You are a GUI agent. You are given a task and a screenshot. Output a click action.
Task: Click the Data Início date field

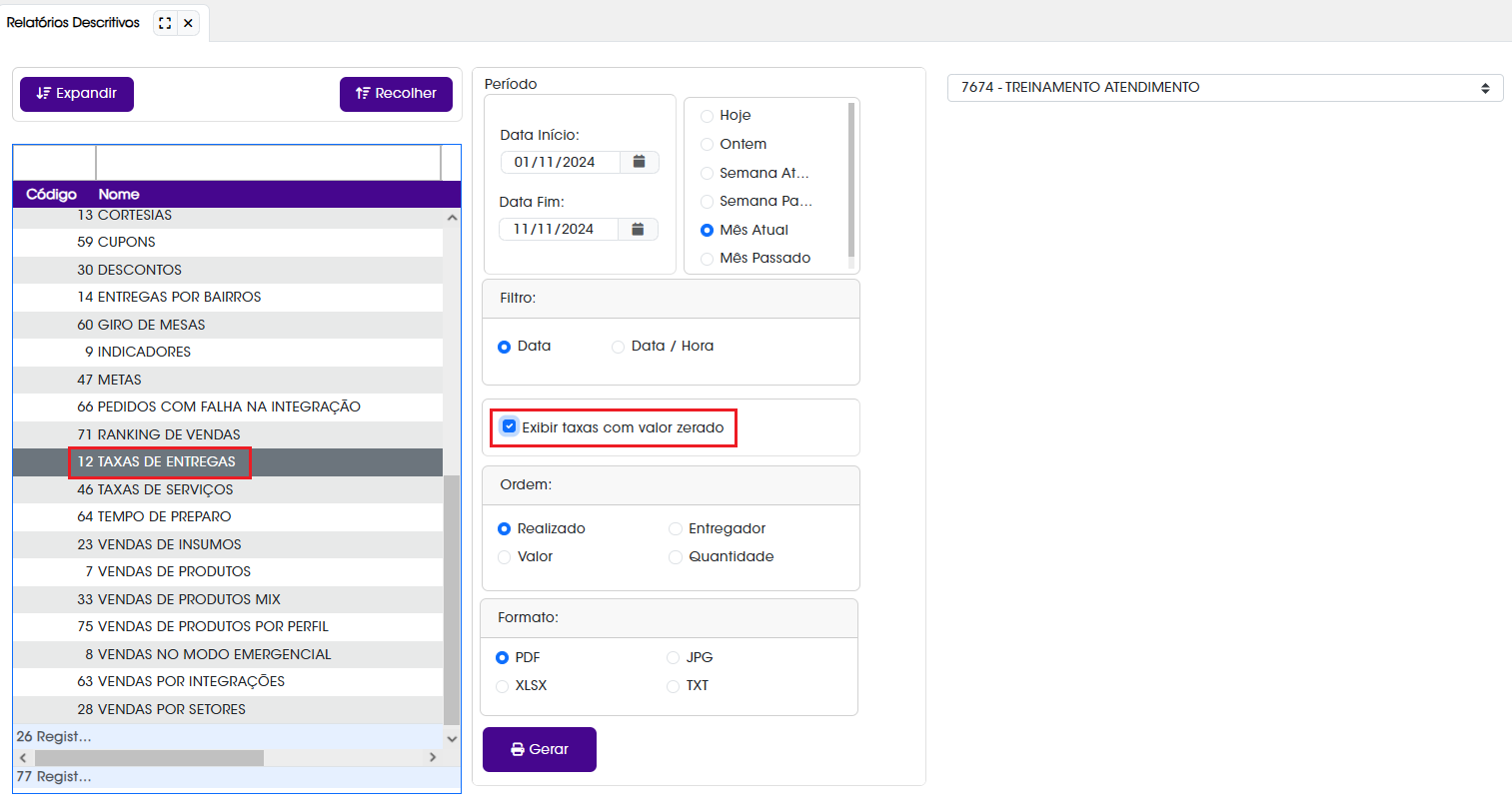(x=561, y=162)
